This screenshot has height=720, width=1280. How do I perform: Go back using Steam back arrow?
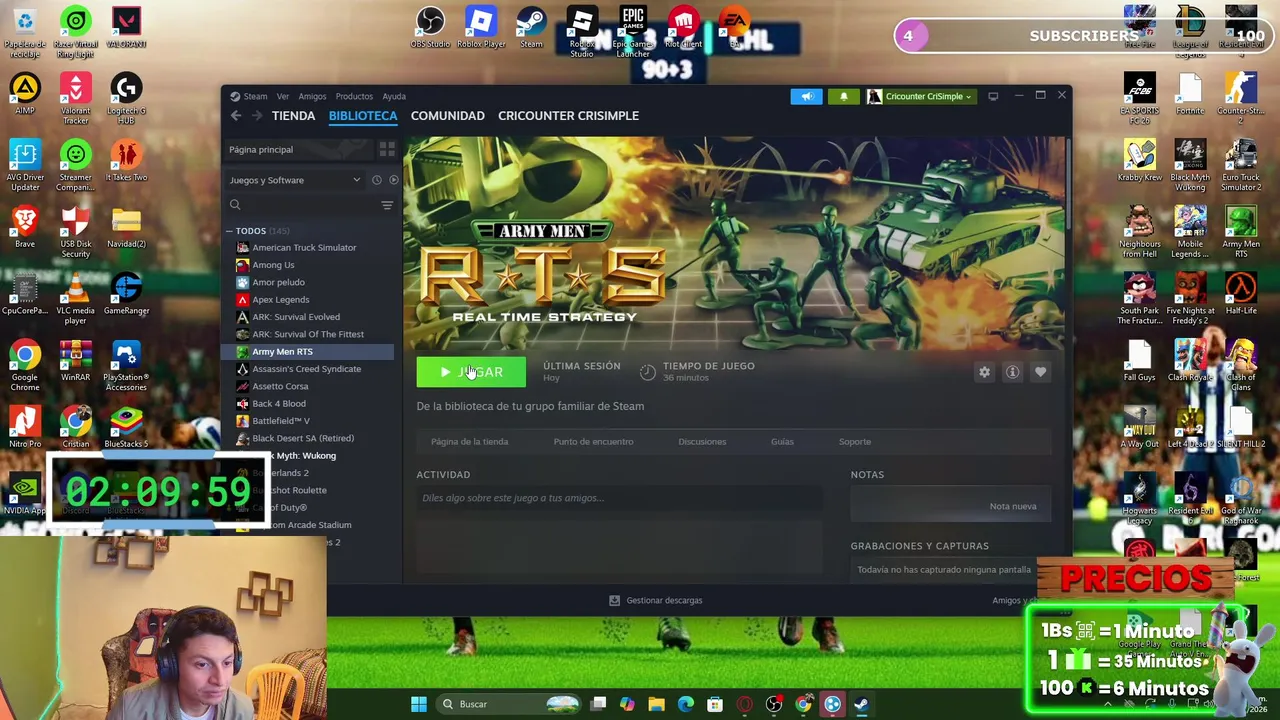(236, 116)
